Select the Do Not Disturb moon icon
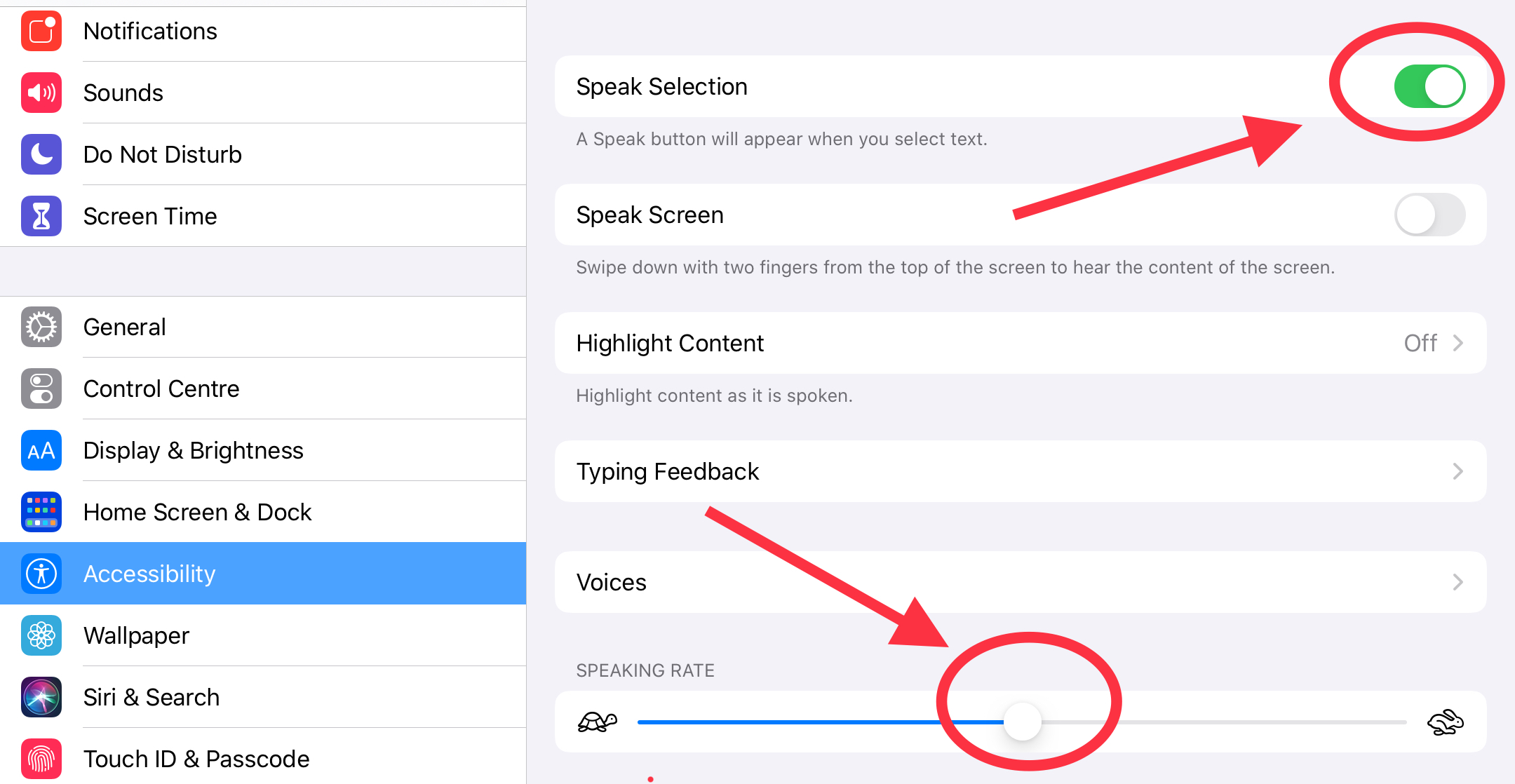1515x784 pixels. click(41, 154)
